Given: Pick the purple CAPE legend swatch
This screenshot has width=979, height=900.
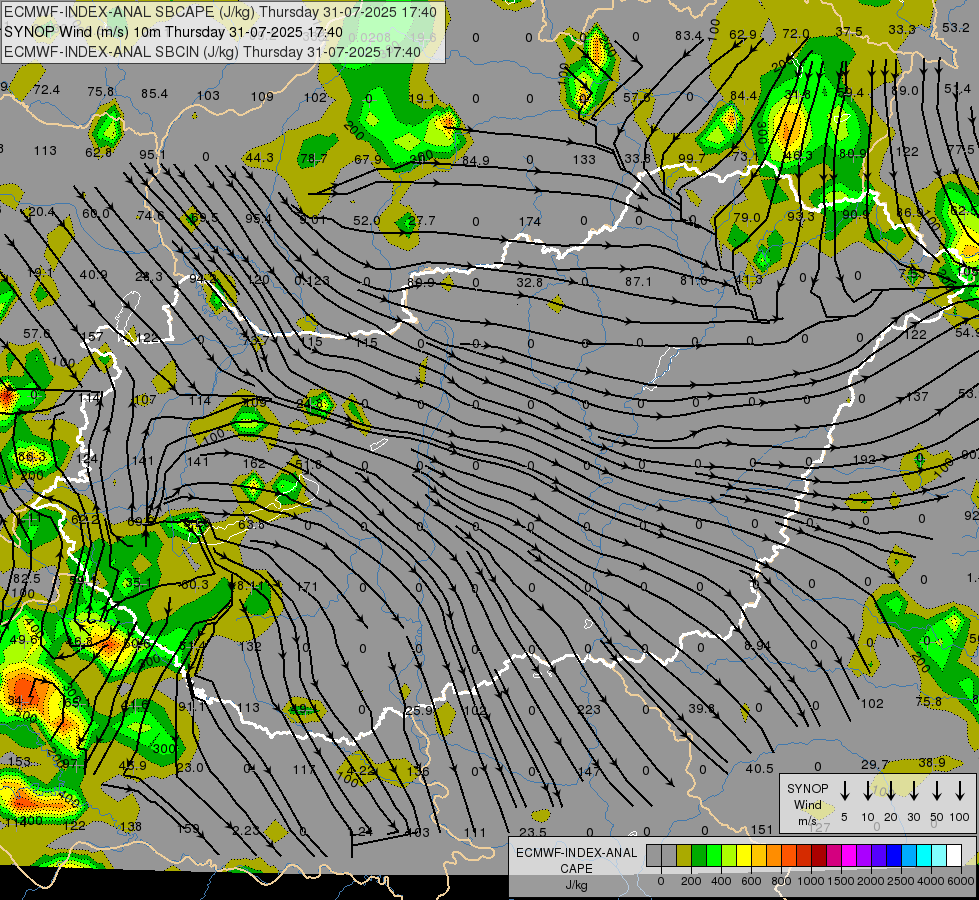Looking at the screenshot, I should click(x=863, y=855).
